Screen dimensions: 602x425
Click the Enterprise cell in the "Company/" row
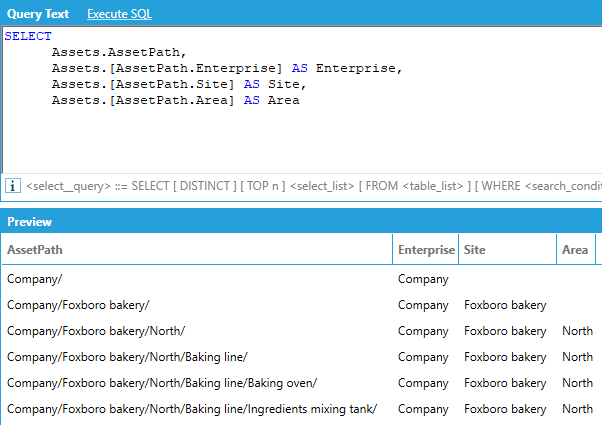tap(423, 279)
